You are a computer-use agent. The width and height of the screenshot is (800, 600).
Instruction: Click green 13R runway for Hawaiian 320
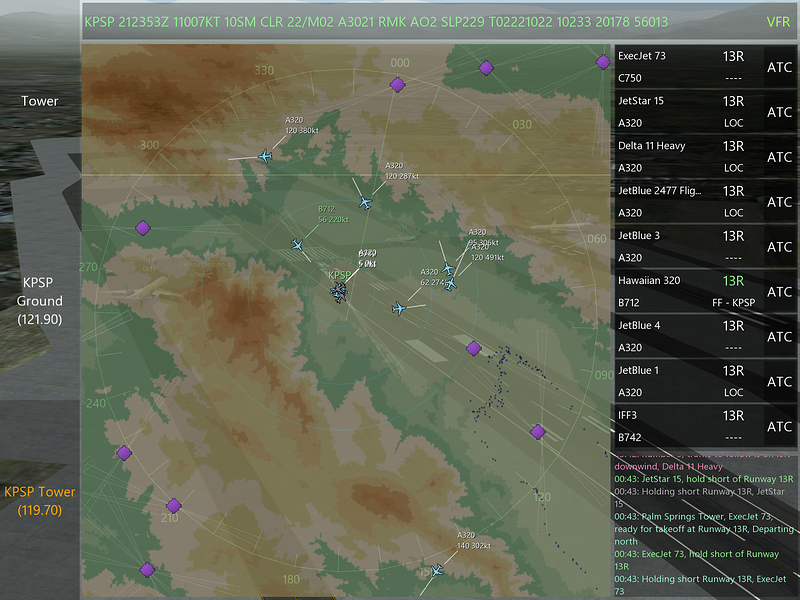733,281
